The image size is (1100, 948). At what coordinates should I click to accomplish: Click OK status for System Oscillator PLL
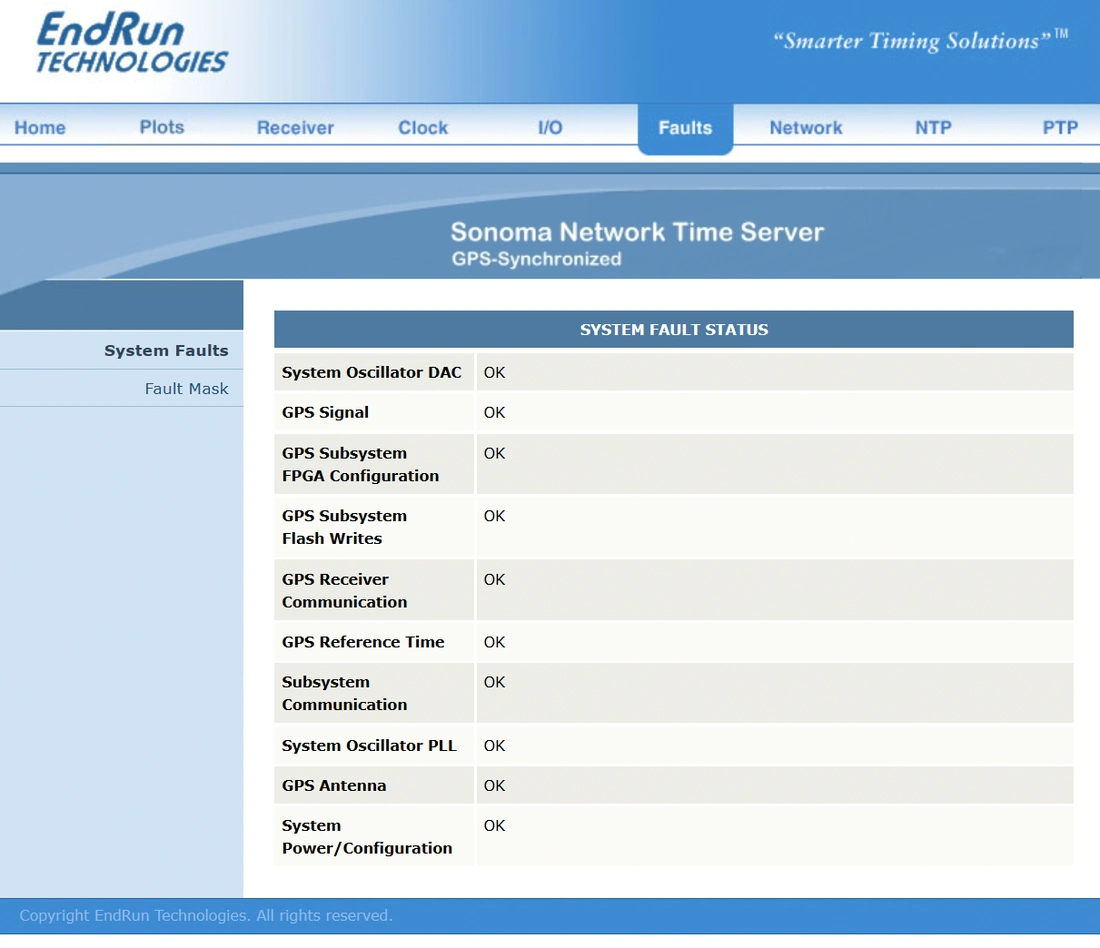(x=495, y=745)
